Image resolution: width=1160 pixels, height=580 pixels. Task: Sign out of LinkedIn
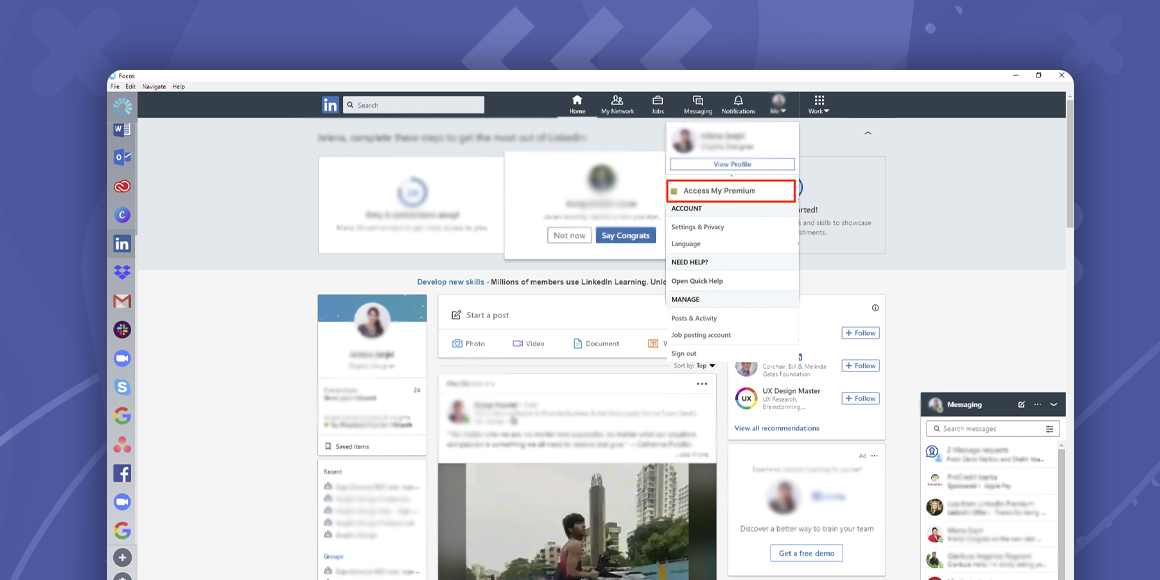click(x=684, y=354)
